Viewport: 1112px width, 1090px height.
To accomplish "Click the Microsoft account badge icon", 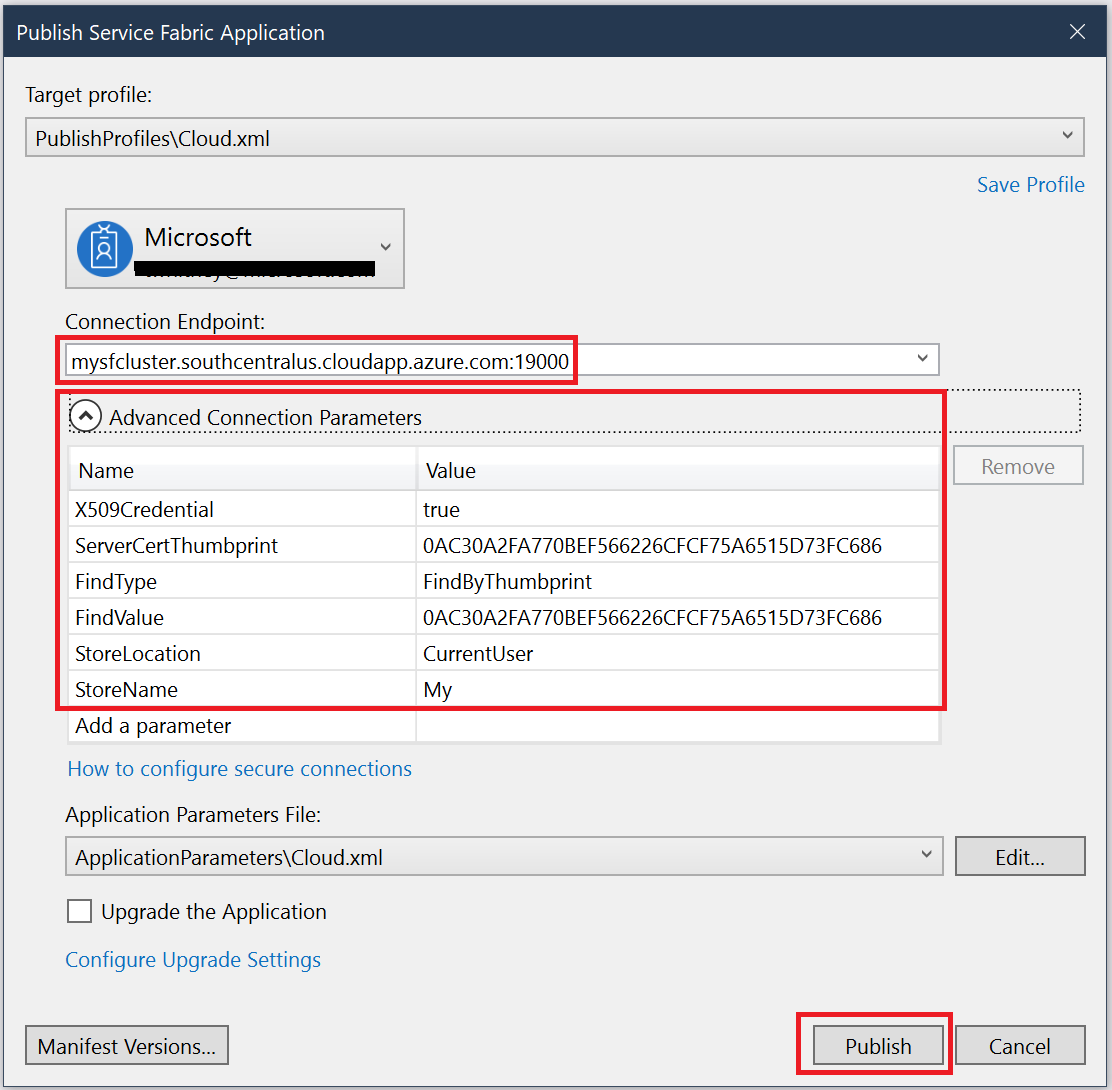I will 104,249.
